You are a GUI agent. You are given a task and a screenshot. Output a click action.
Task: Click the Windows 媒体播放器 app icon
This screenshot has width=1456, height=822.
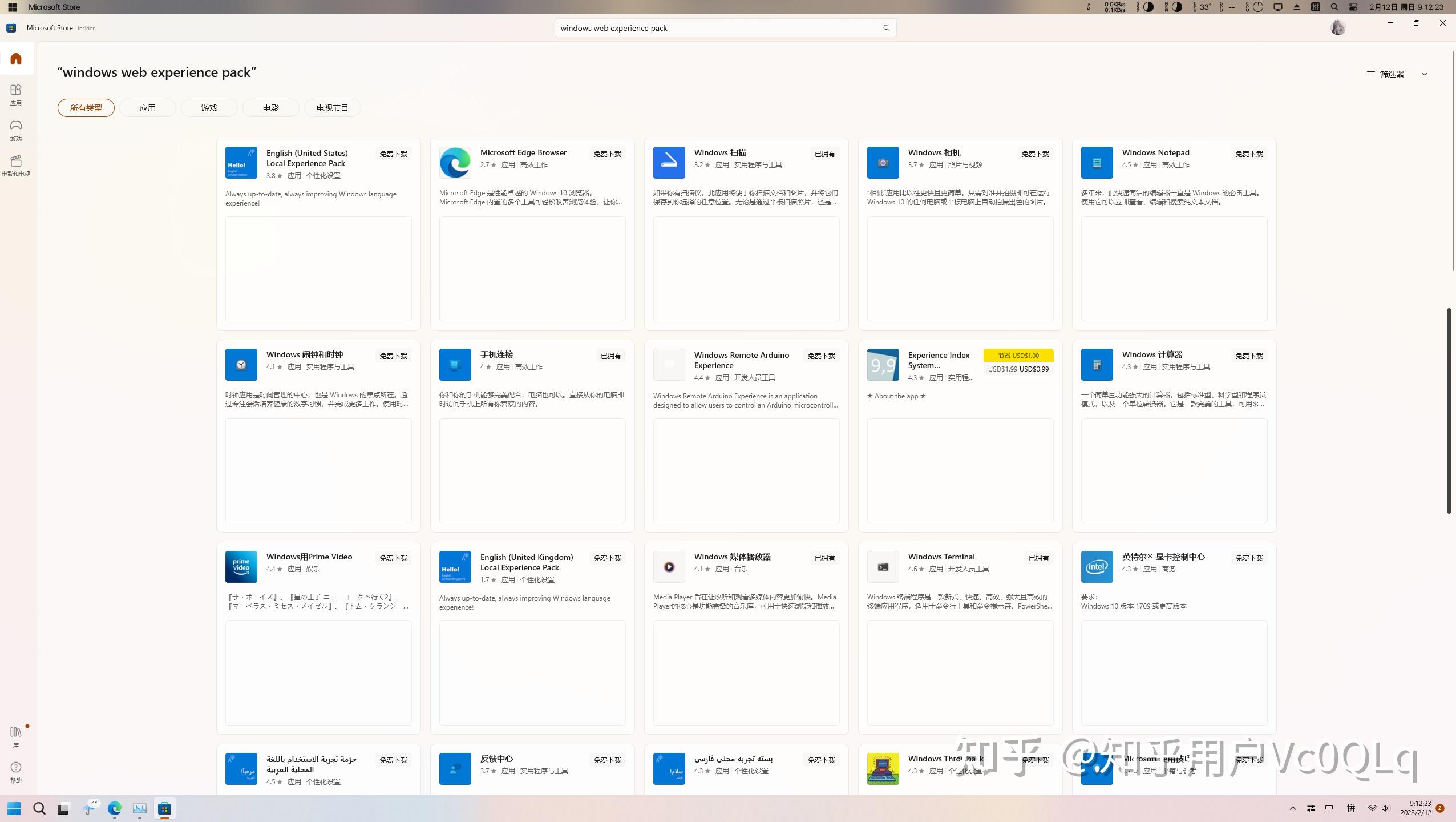coord(669,567)
